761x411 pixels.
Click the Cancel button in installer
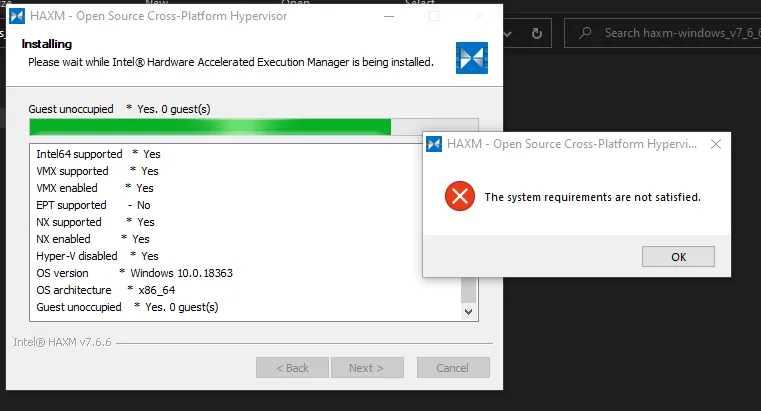(453, 368)
